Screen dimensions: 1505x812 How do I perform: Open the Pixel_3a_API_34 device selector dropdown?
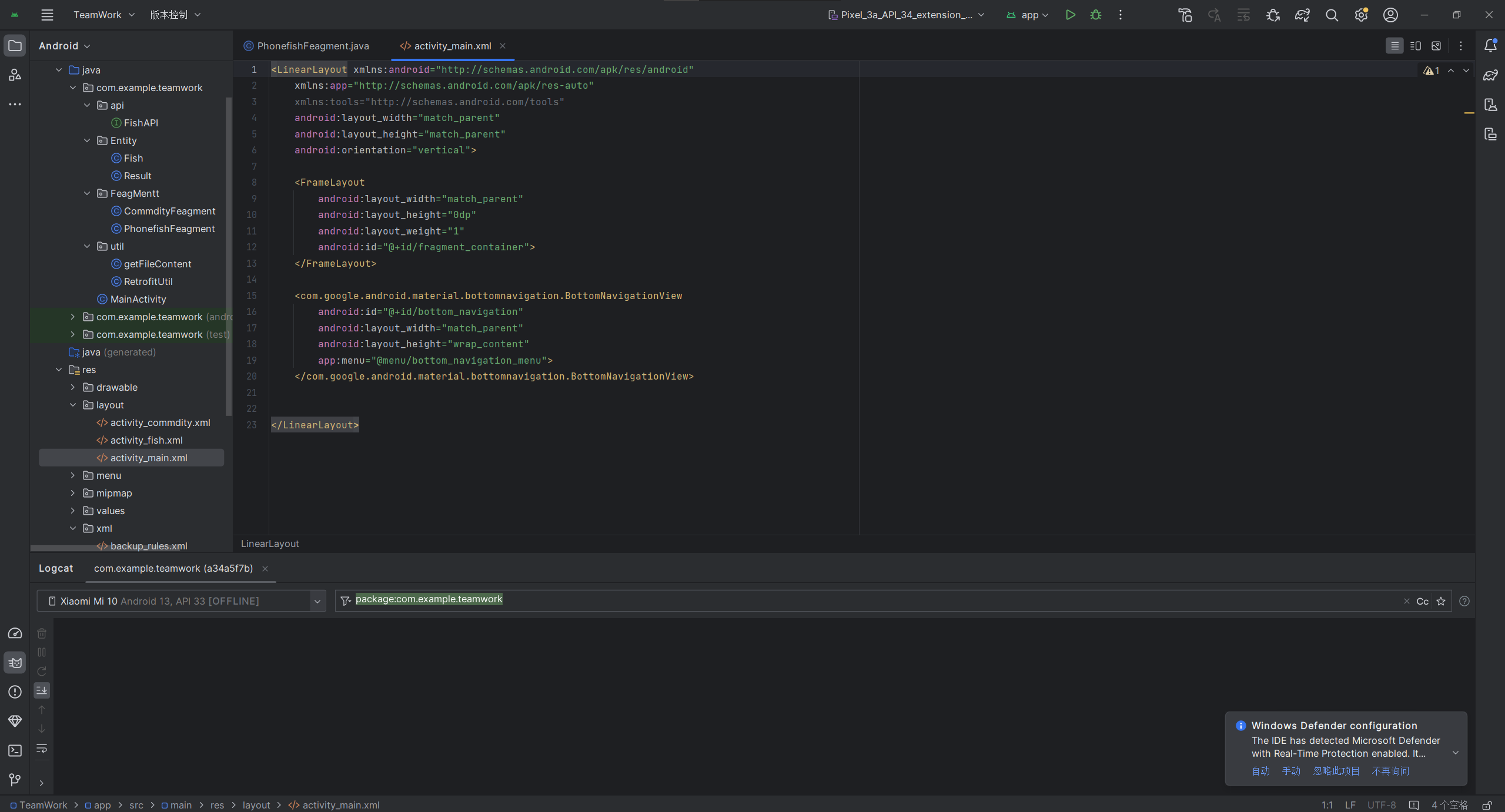pyautogui.click(x=906, y=15)
